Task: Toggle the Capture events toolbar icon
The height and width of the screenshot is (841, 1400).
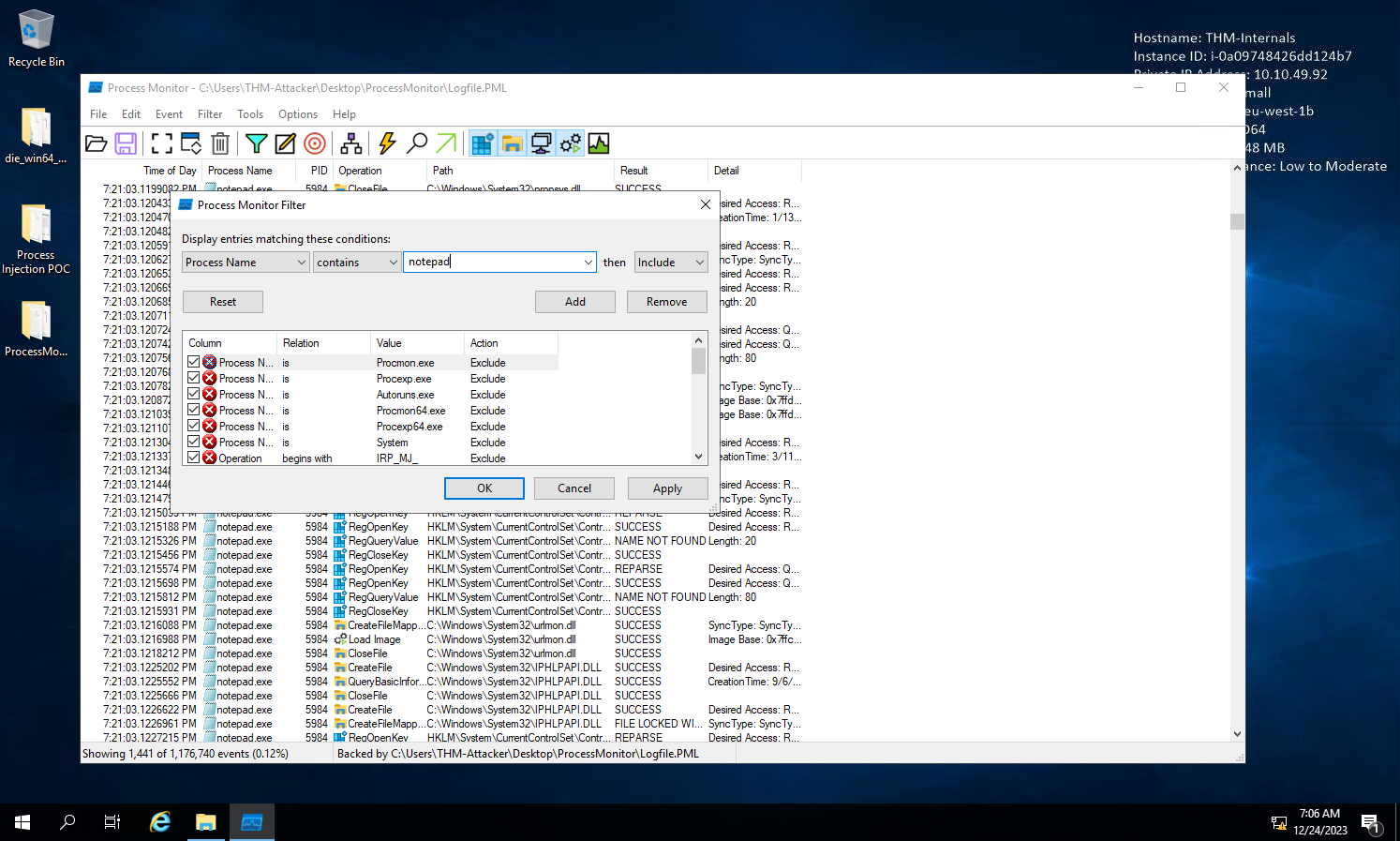Action: pyautogui.click(x=162, y=143)
